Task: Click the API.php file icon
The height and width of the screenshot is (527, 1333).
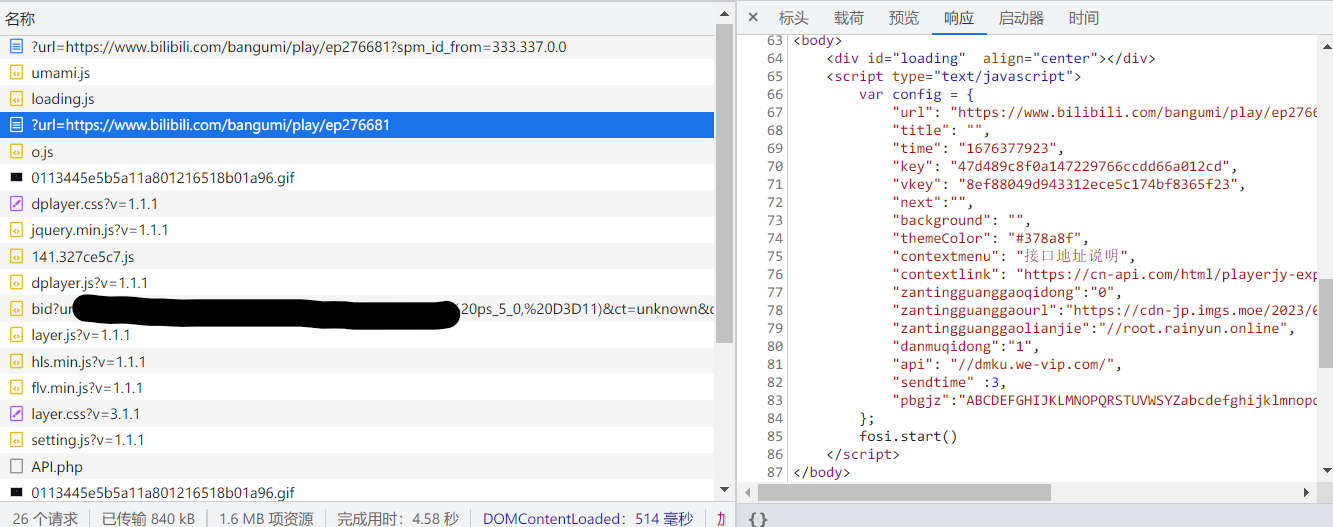Action: coord(16,466)
